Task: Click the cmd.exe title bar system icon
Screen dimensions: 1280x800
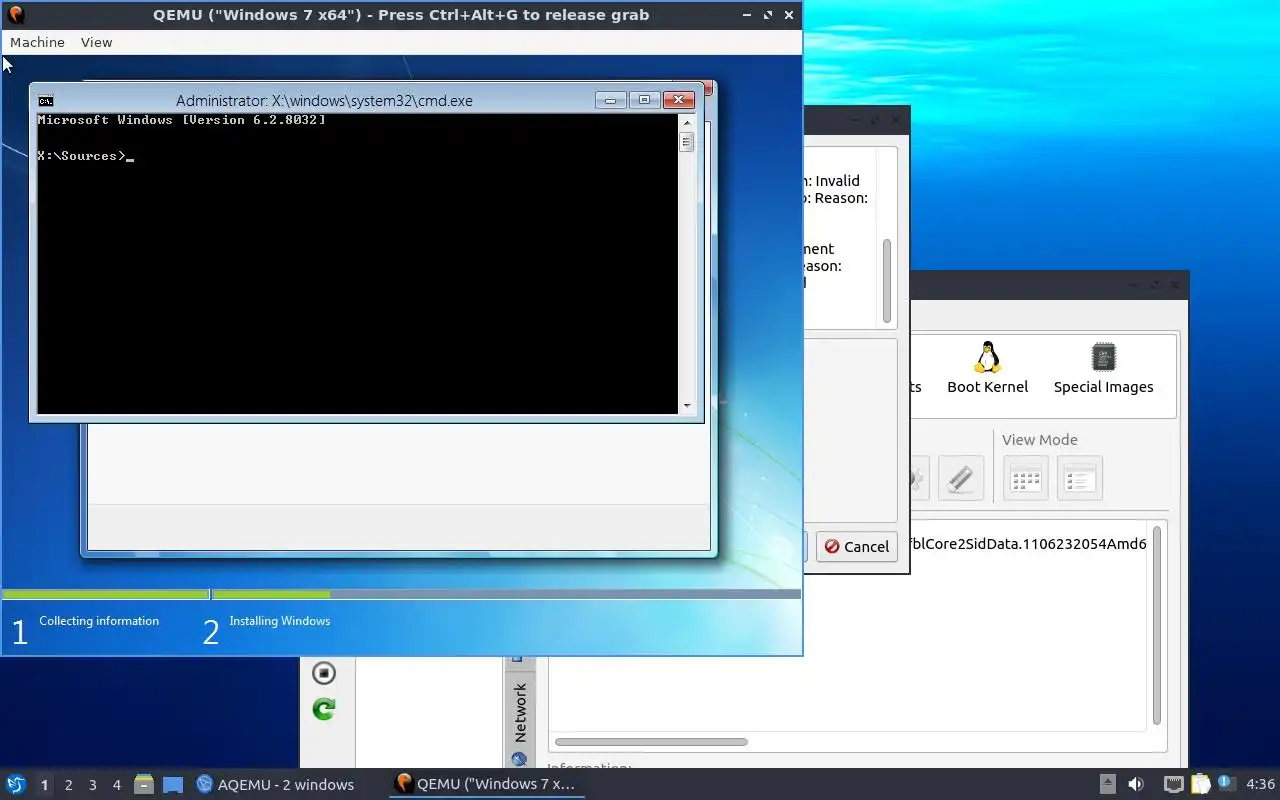Action: [x=46, y=100]
